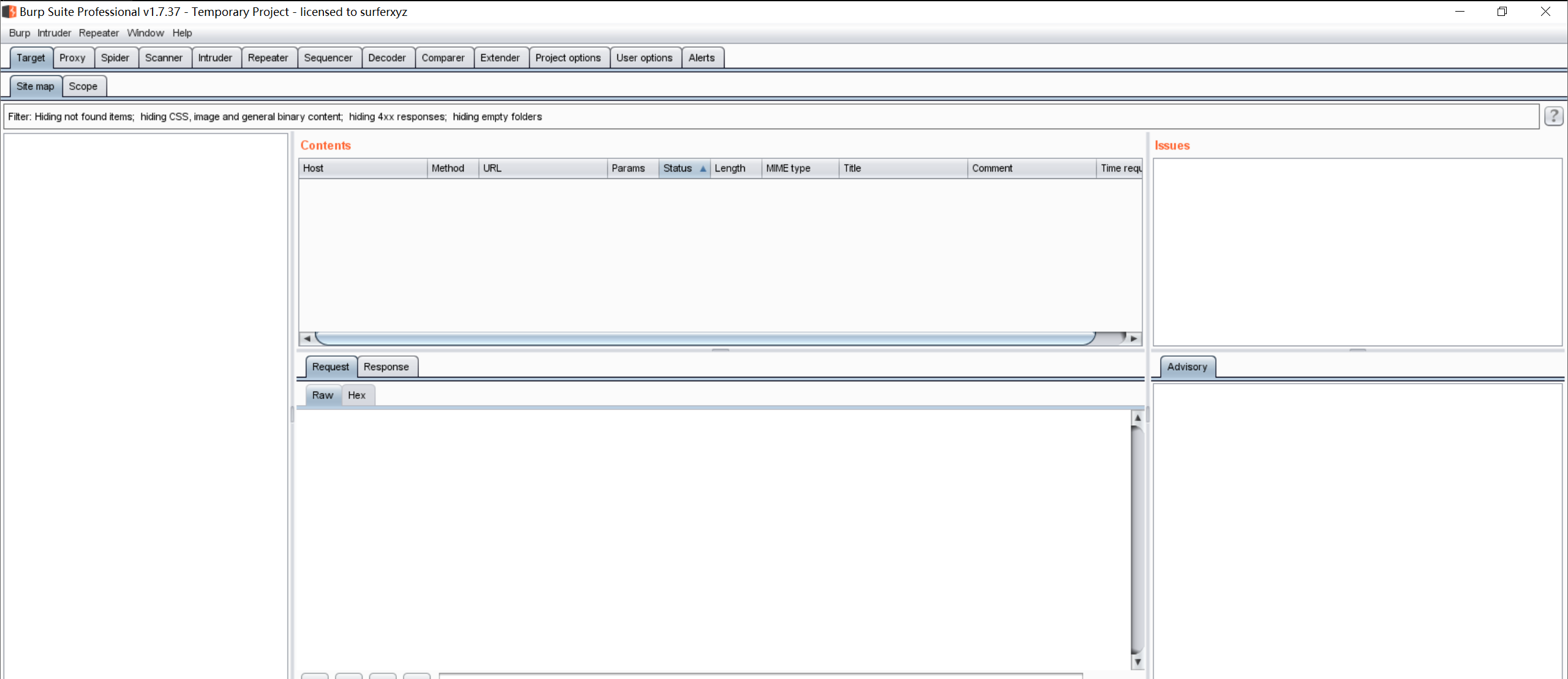Select the Scope sub-tab
This screenshot has height=679, width=1568.
click(x=83, y=86)
